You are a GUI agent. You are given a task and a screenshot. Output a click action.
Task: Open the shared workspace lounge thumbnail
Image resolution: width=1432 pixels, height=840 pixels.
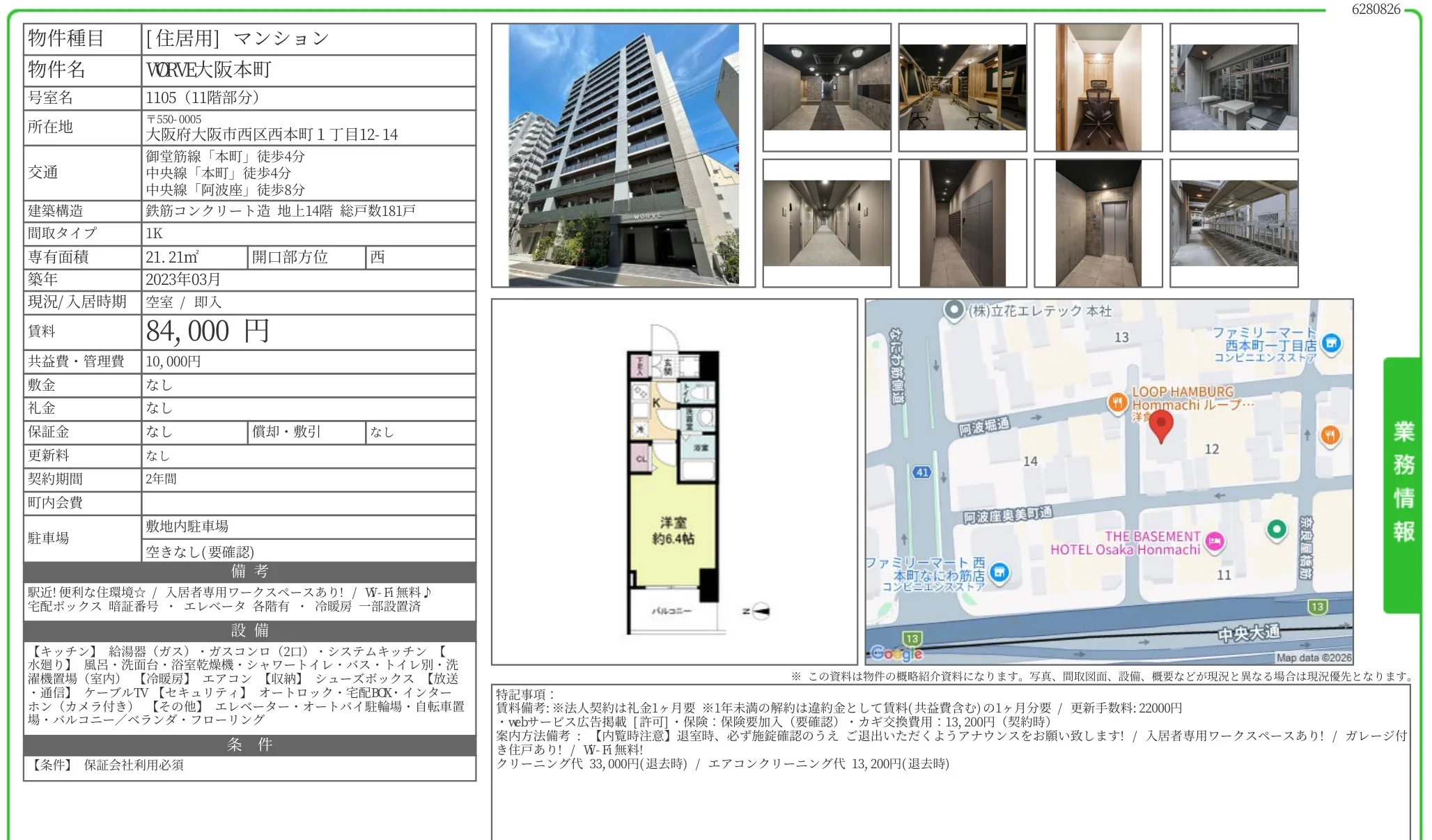pos(963,88)
